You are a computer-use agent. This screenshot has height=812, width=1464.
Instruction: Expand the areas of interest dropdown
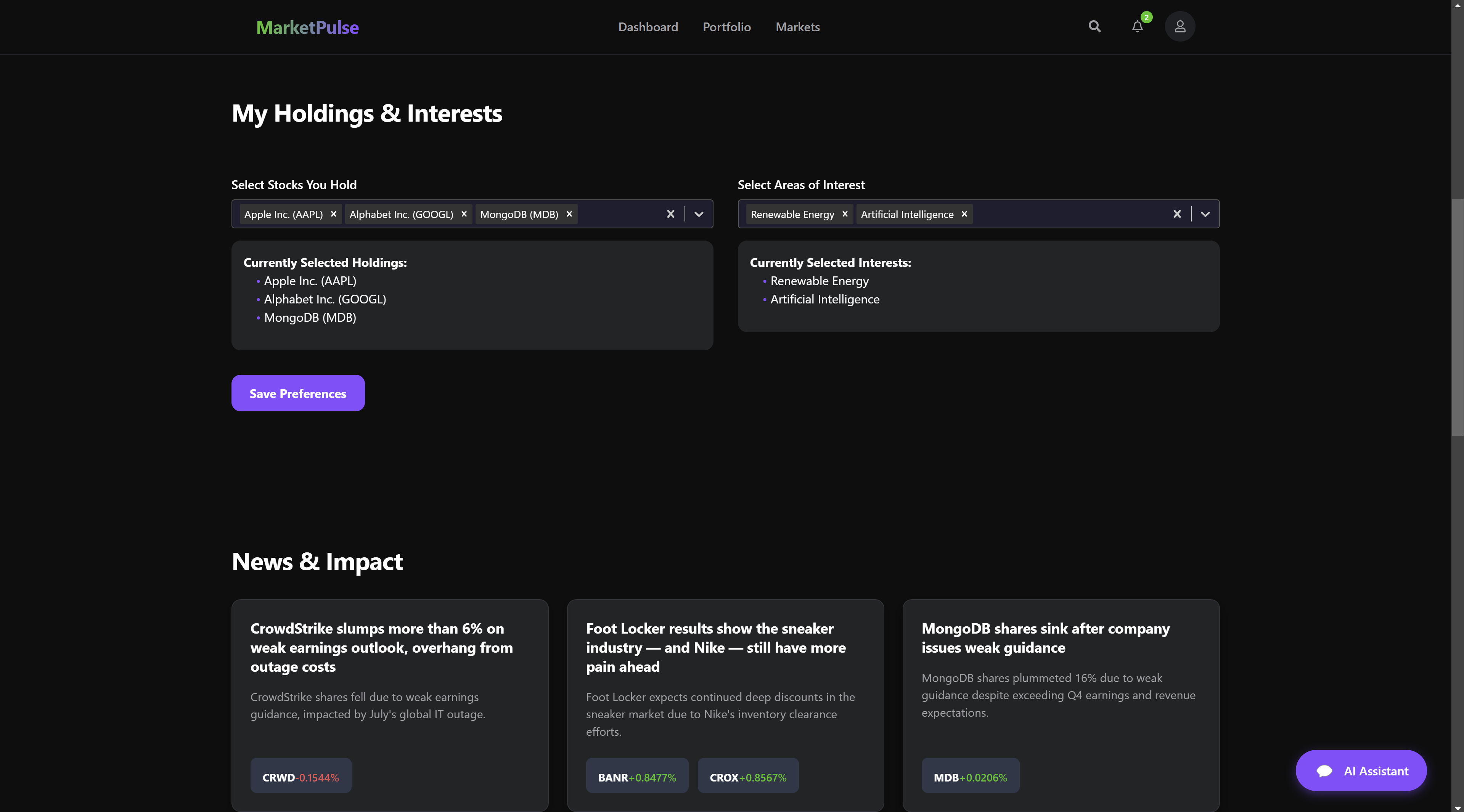[1205, 214]
